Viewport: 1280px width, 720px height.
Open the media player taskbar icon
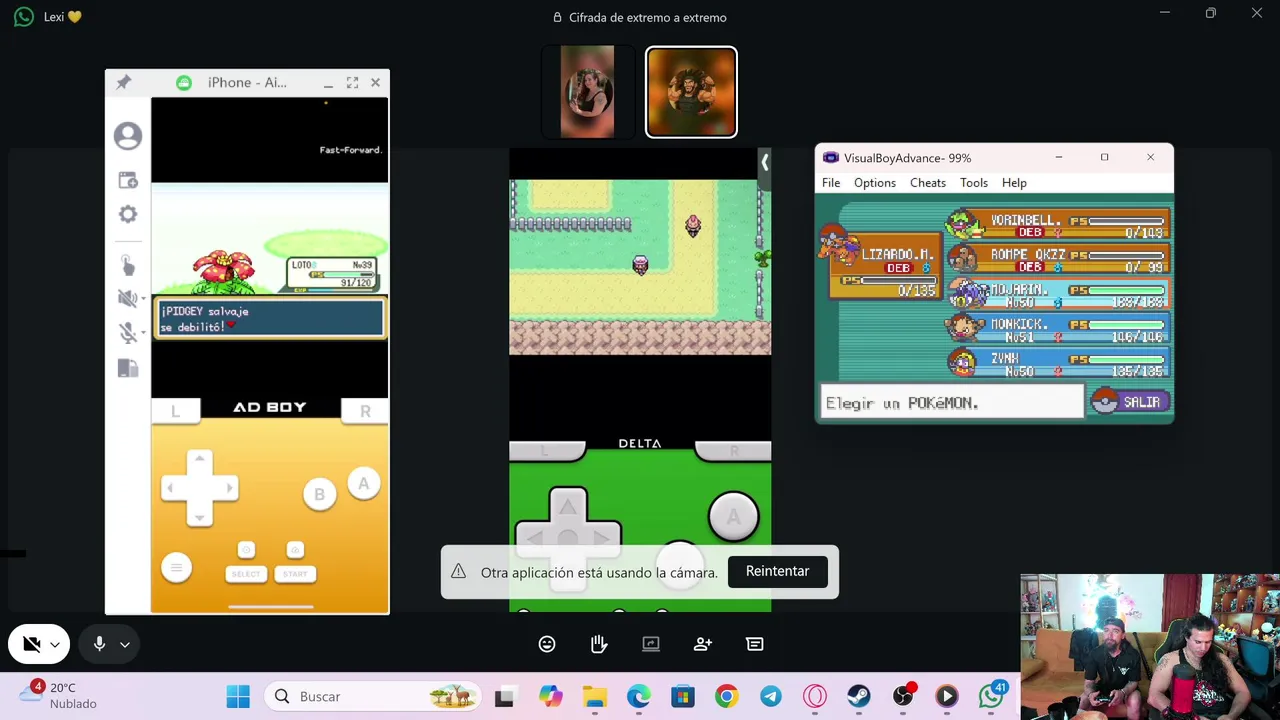click(947, 696)
